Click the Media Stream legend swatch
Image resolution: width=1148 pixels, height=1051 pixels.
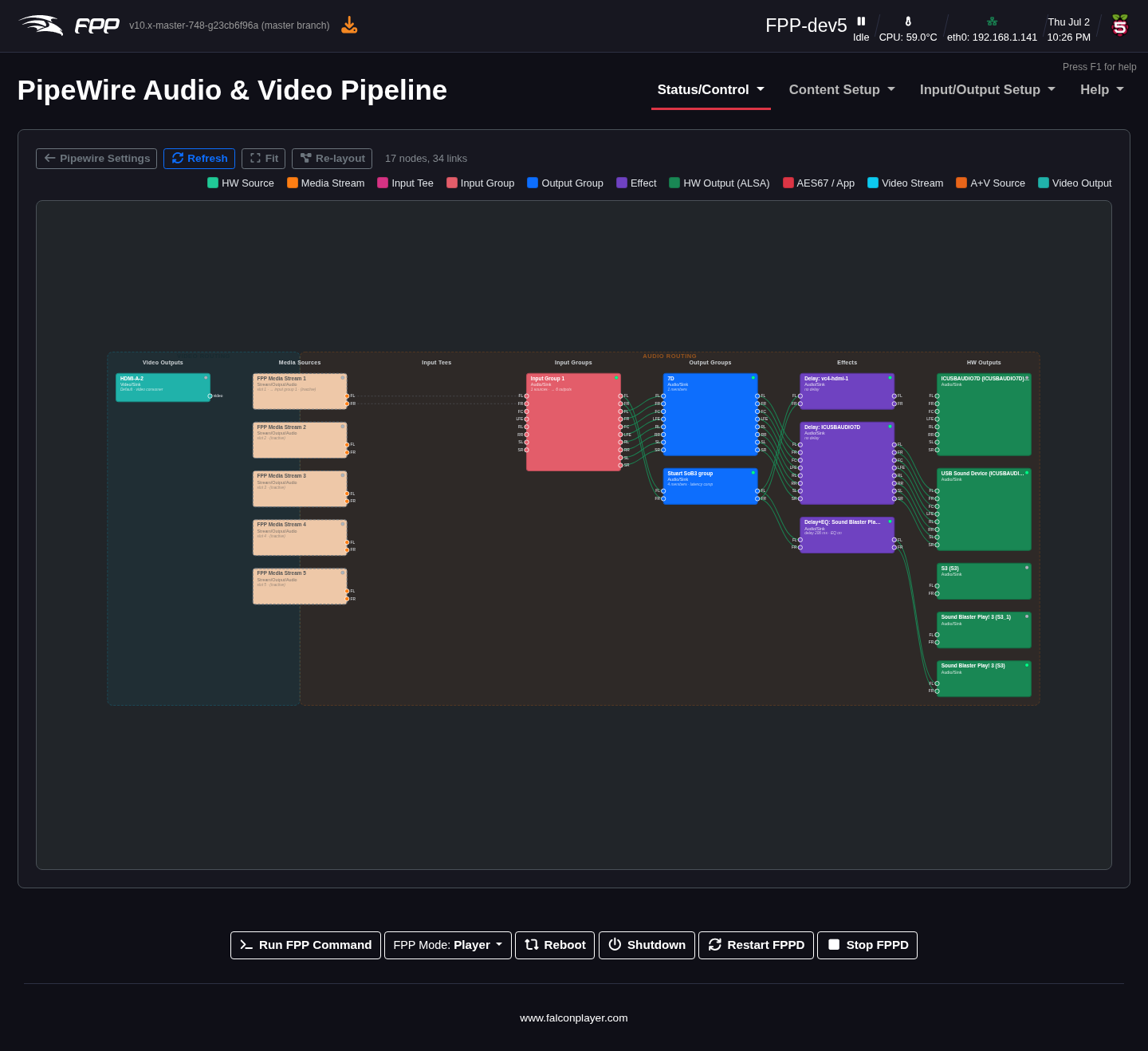pos(293,183)
